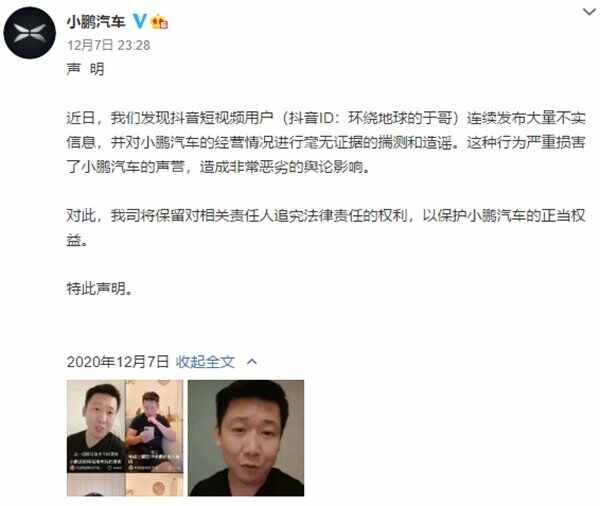Viewport: 600px width, 506px height.
Task: Click the bottom-left partial frame of collage
Action: coord(96,485)
